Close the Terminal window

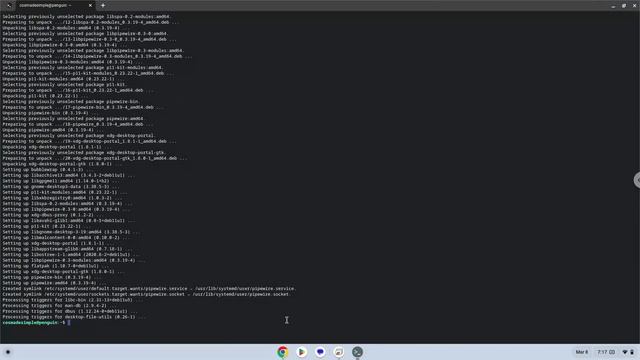point(634,6)
